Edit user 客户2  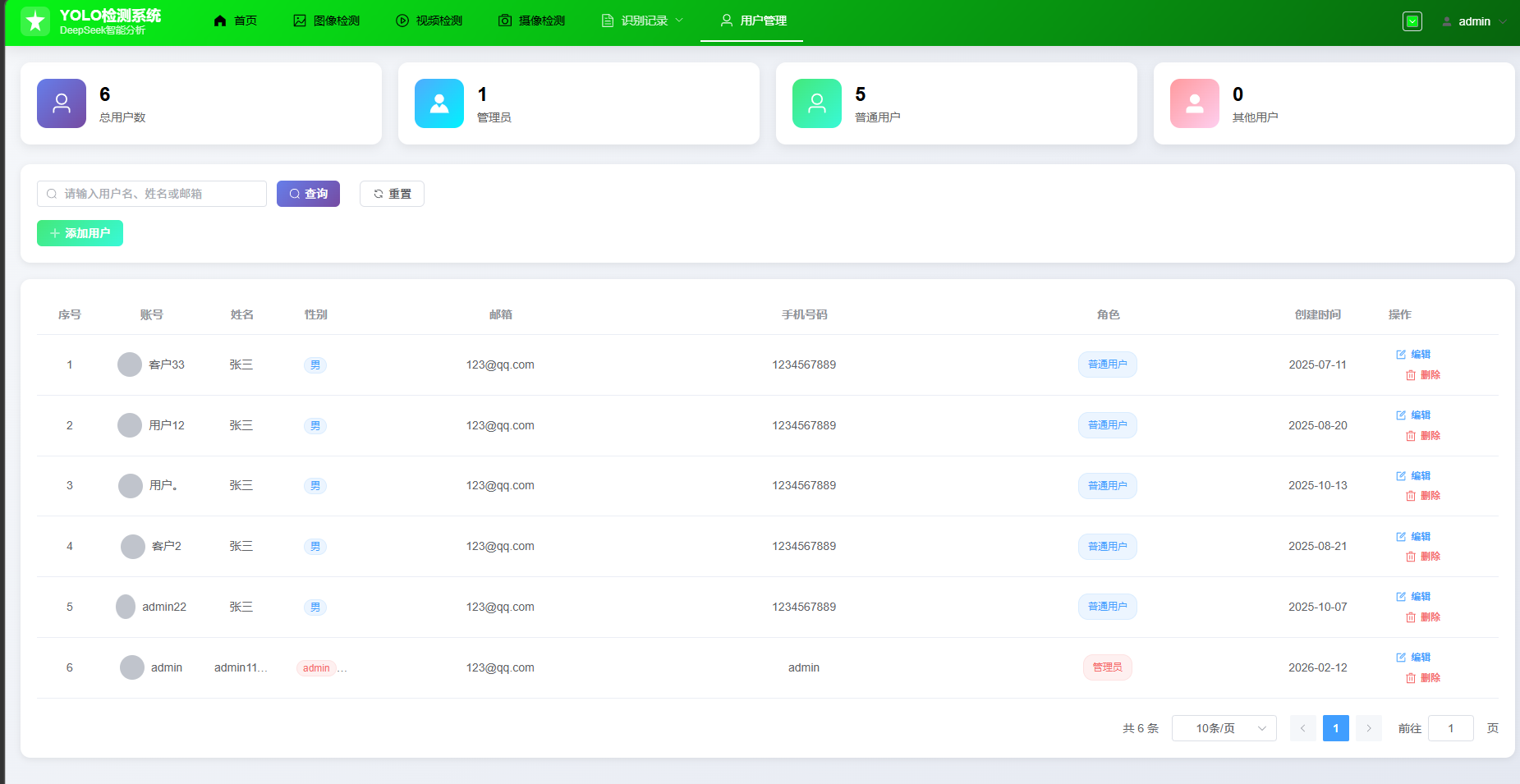(1413, 537)
